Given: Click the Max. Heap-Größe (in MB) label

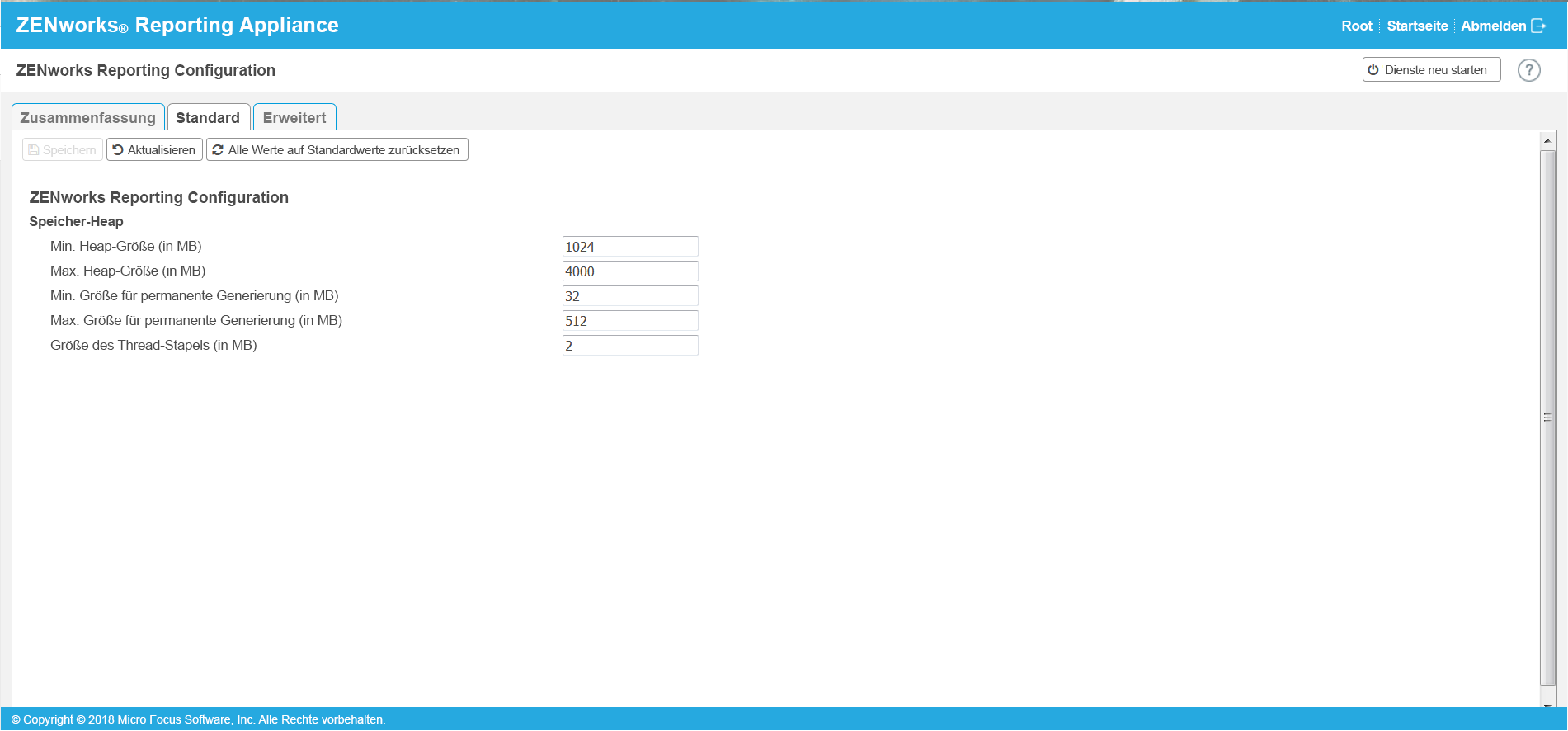Looking at the screenshot, I should (128, 271).
